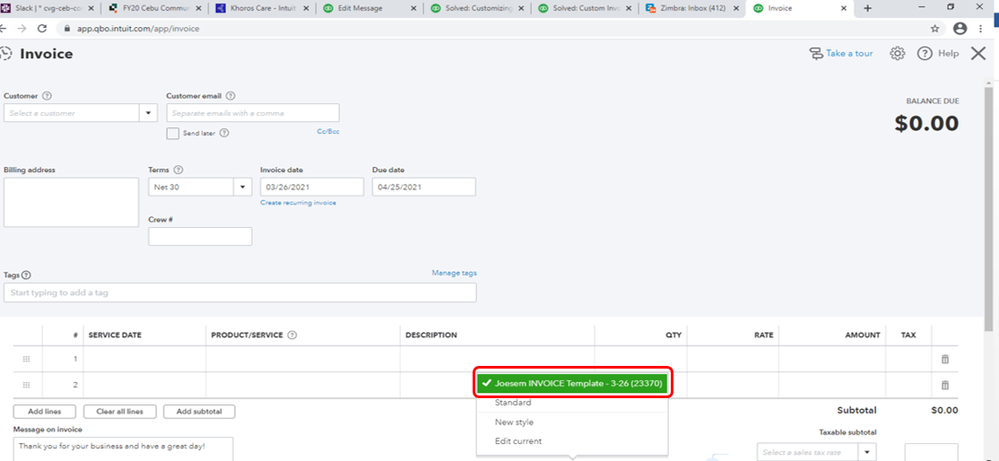
Task: Click the DESCRIPTION column header
Action: coord(431,335)
